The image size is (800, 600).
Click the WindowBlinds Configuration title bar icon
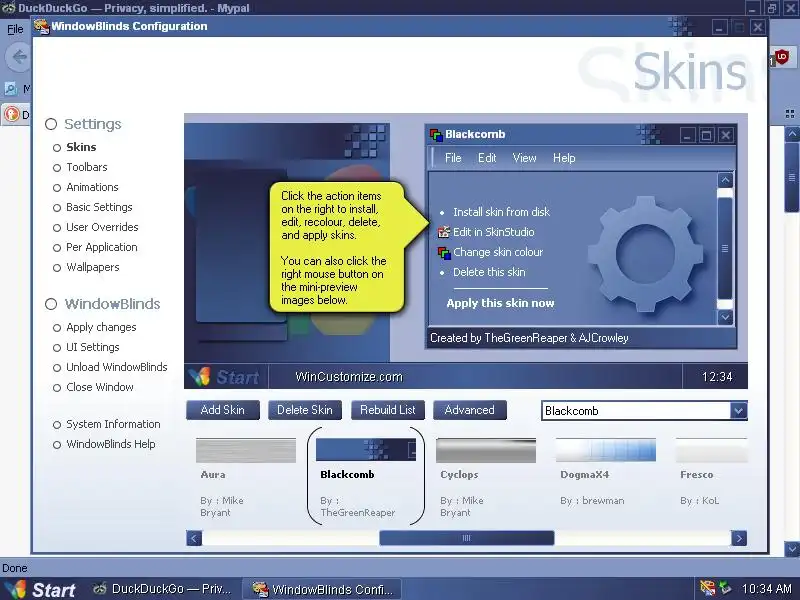pyautogui.click(x=42, y=27)
